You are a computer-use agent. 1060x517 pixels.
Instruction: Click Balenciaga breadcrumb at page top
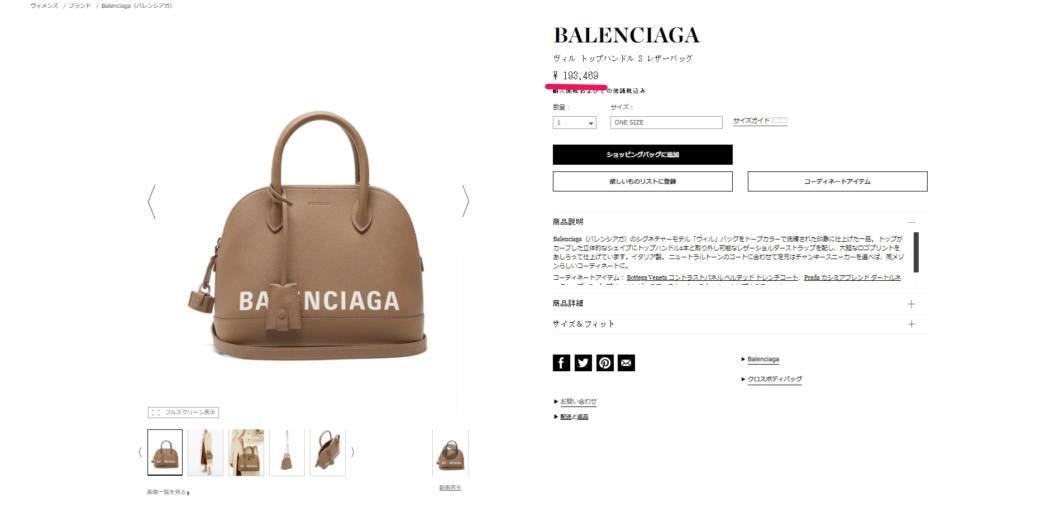(137, 5)
